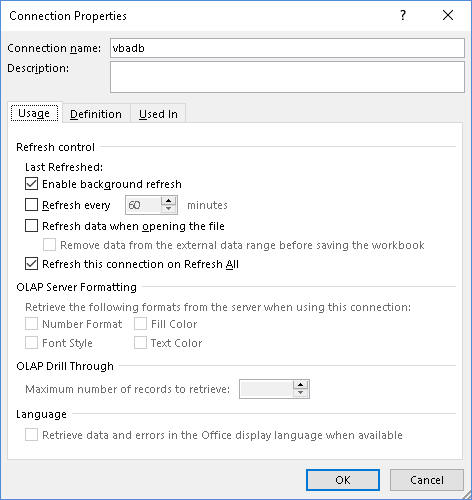Click the 60 minutes value field
The image size is (472, 500).
click(143, 205)
